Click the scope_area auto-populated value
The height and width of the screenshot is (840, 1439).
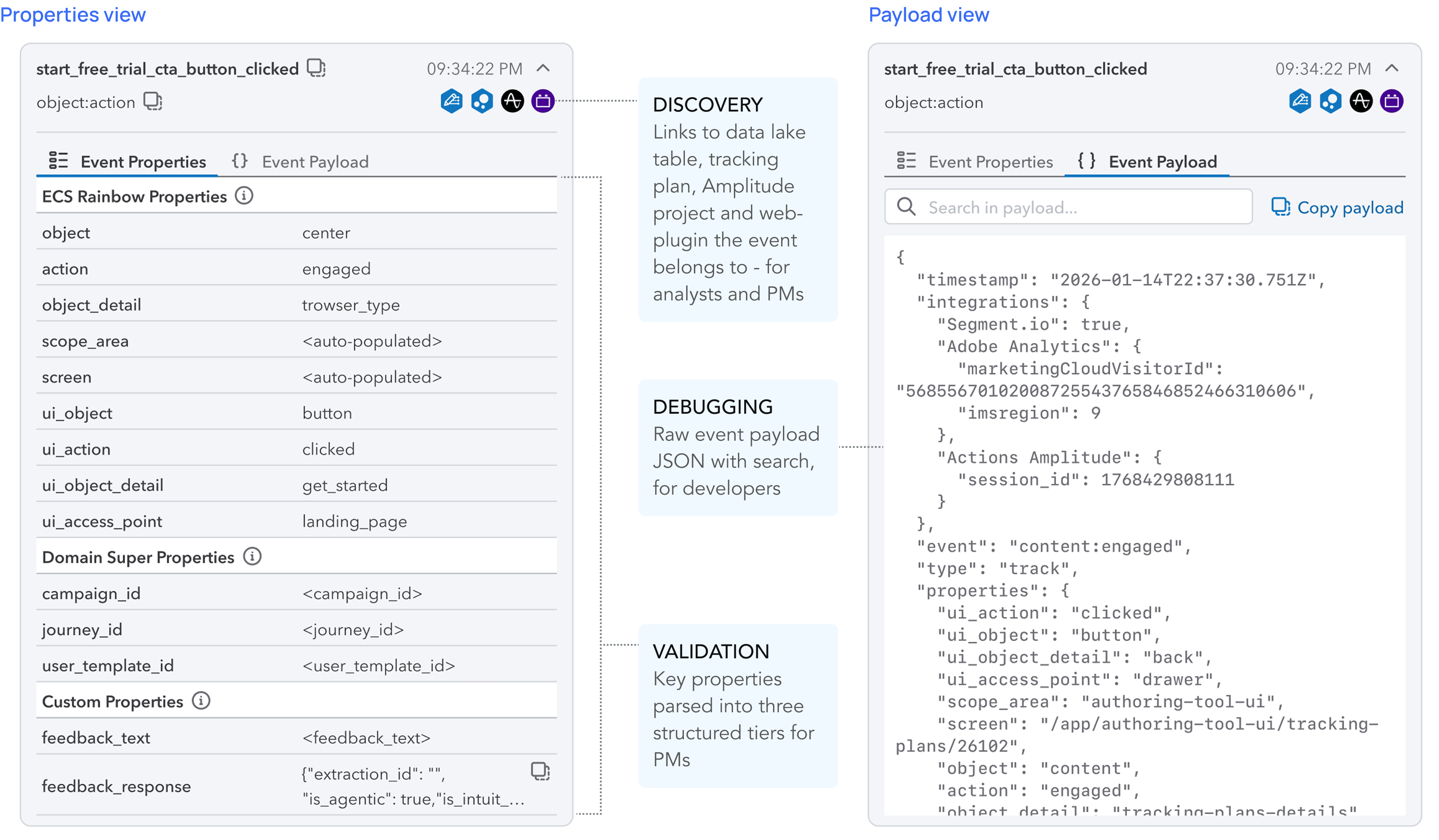(372, 341)
